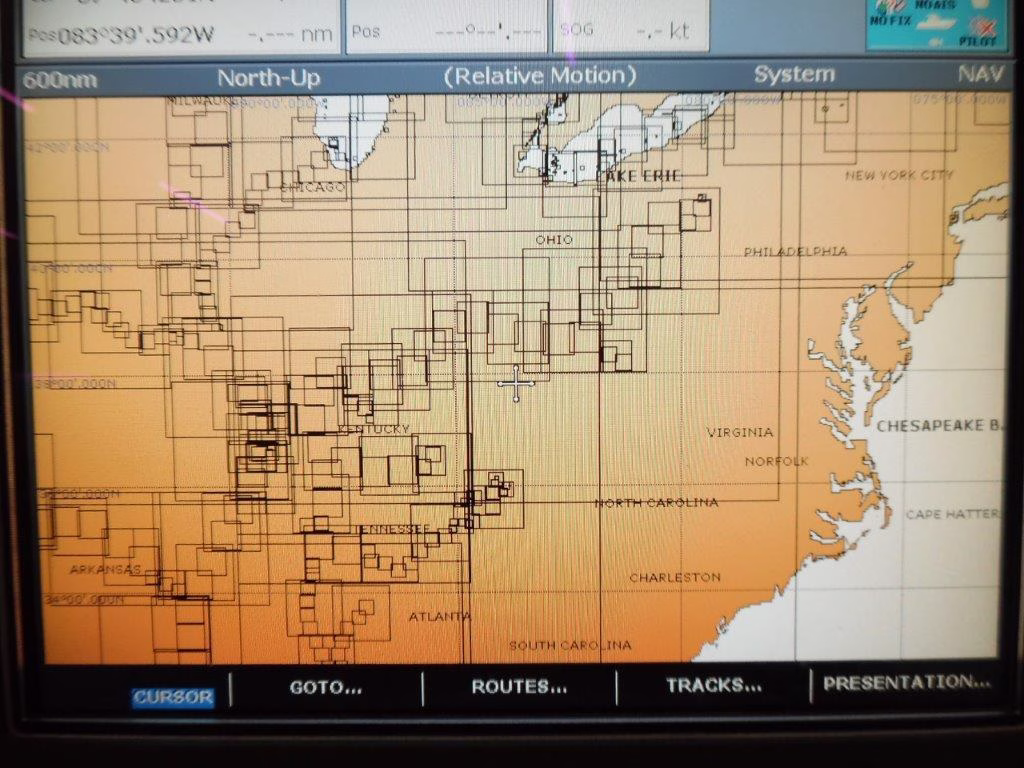Change the North-Up orientation mode
This screenshot has width=1024, height=768.
269,78
